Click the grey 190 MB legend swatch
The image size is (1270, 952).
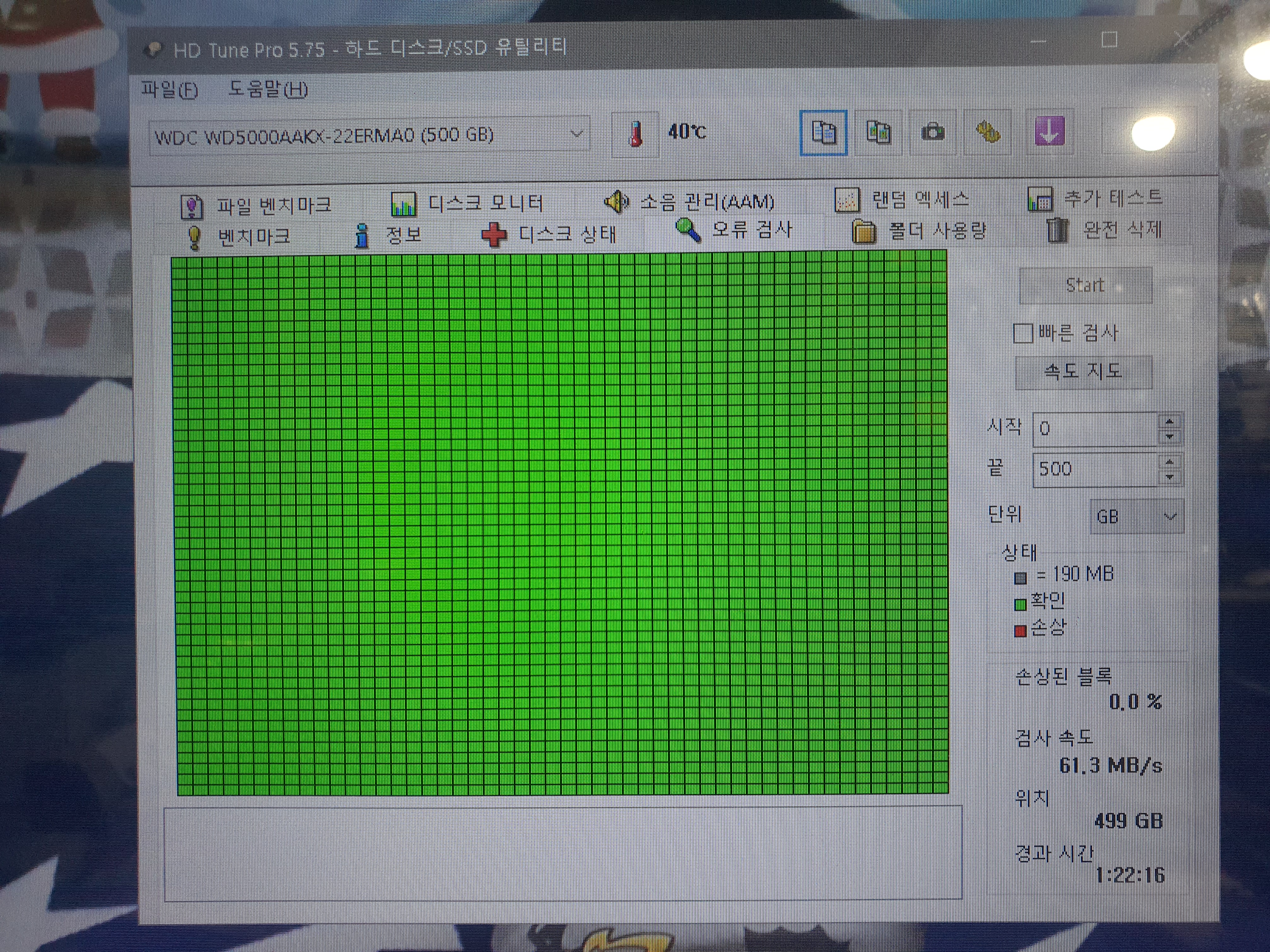[1020, 578]
